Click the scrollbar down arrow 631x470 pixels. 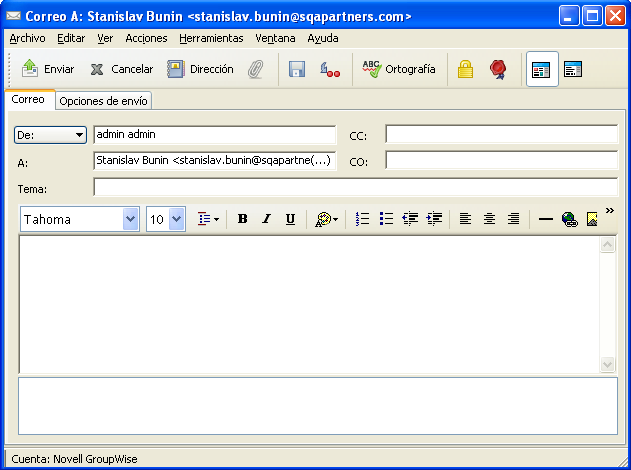pyautogui.click(x=607, y=365)
